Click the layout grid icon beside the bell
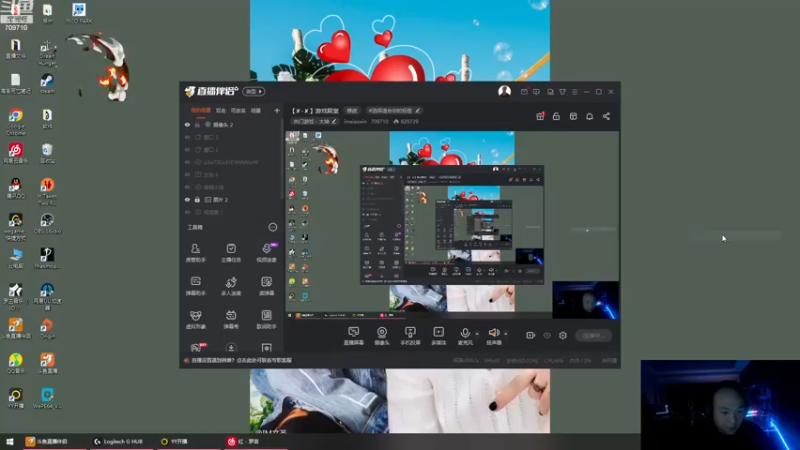Image resolution: width=800 pixels, height=450 pixels. tap(573, 116)
